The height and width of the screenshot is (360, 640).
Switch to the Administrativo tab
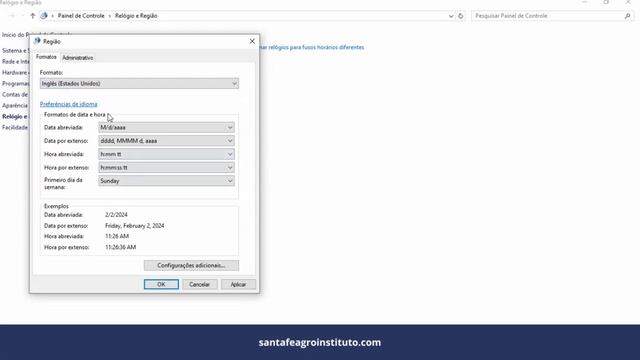(x=78, y=58)
